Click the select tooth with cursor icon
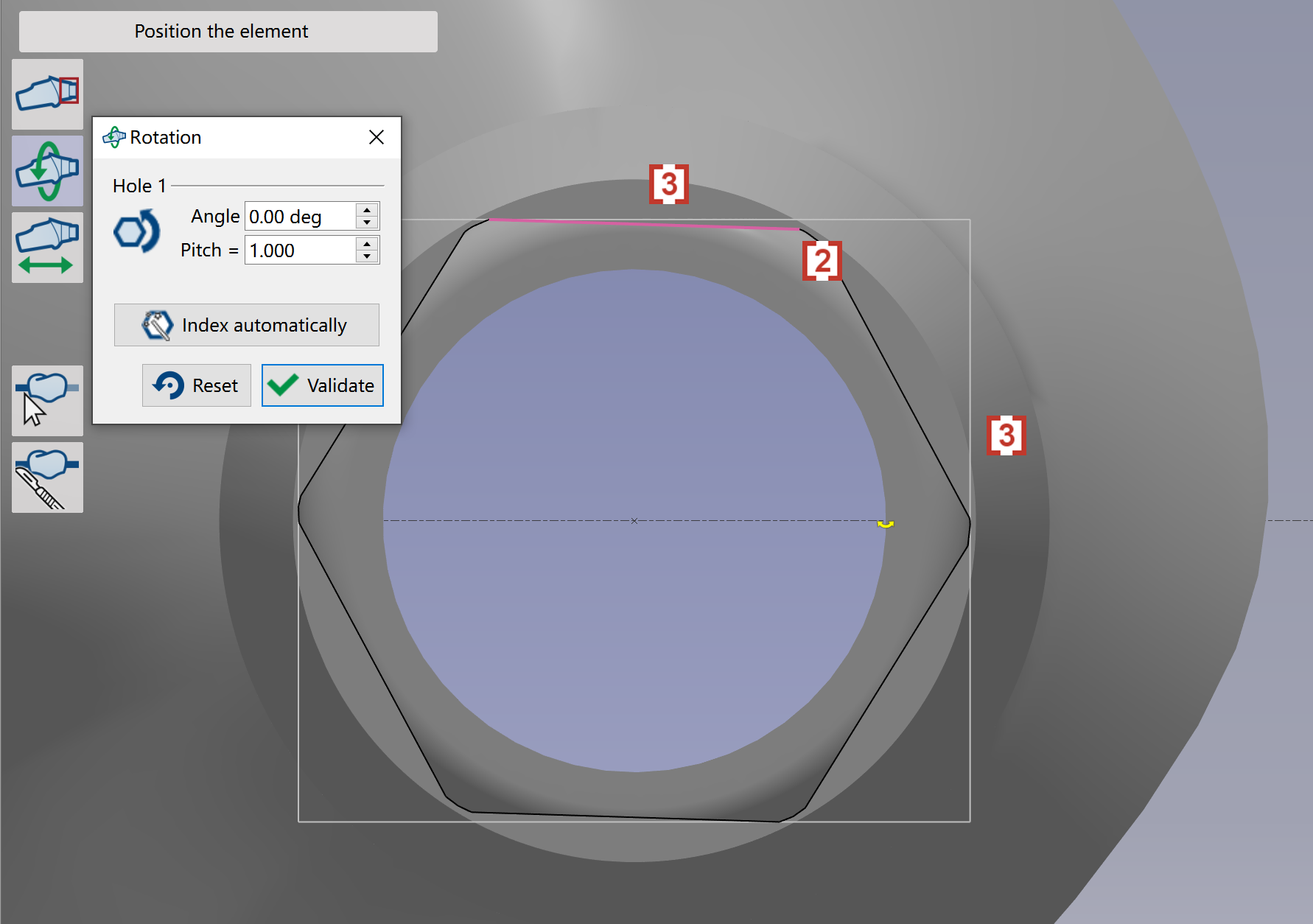This screenshot has height=924, width=1313. coord(47,401)
